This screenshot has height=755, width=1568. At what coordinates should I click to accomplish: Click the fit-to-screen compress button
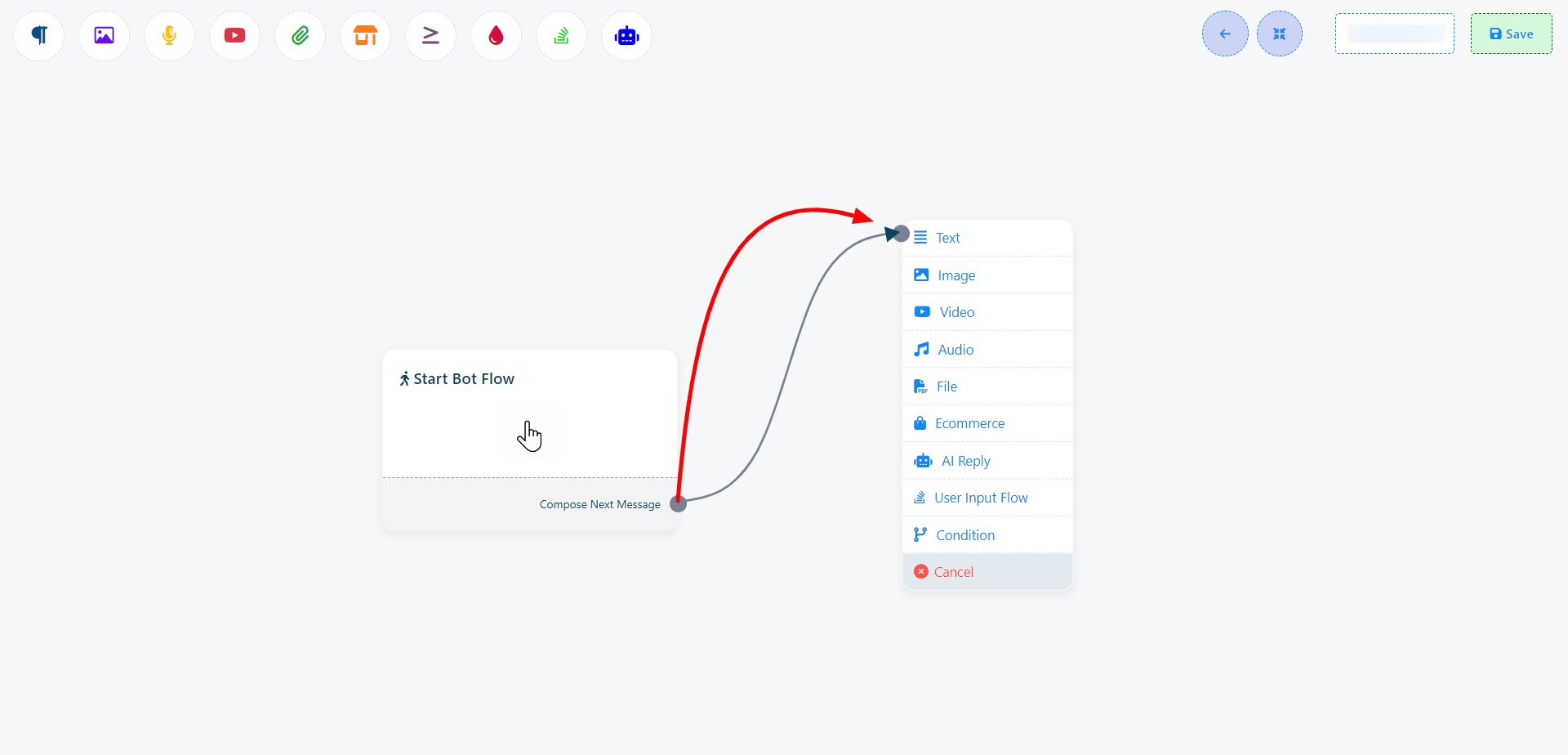(1279, 34)
